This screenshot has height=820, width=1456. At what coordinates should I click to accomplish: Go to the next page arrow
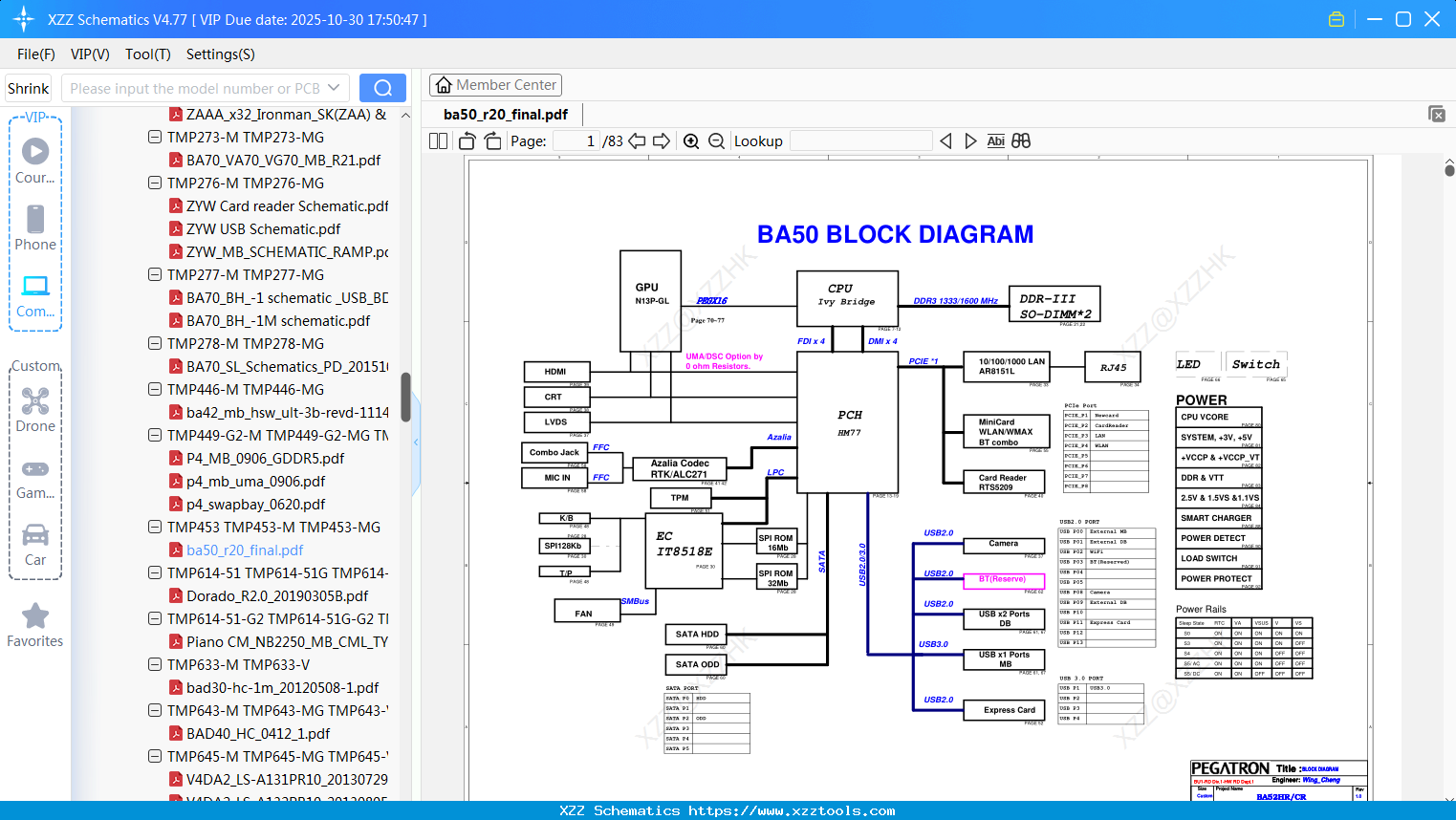coord(662,141)
